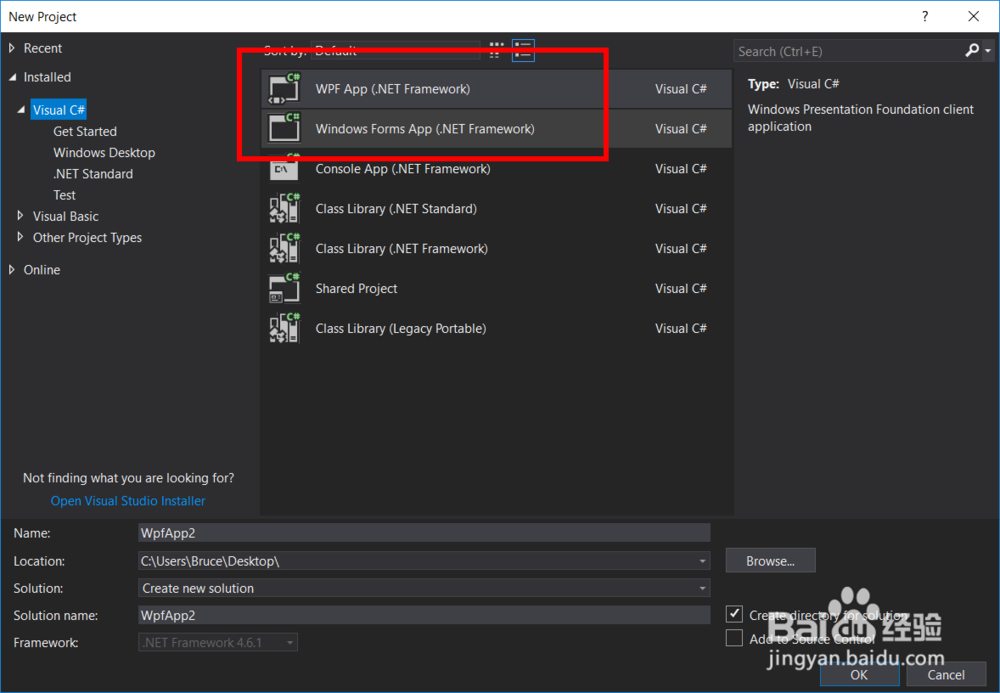
Task: Expand the Visual Basic node
Action: coord(20,215)
